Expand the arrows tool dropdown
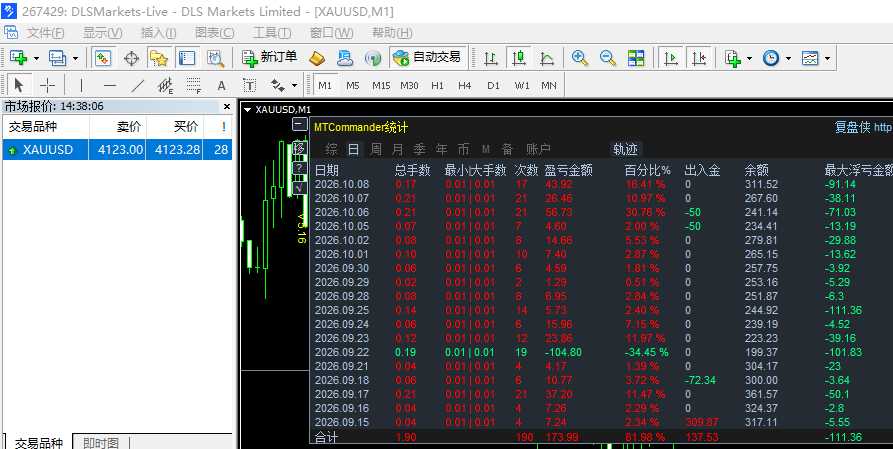This screenshot has width=893, height=449. pos(294,86)
